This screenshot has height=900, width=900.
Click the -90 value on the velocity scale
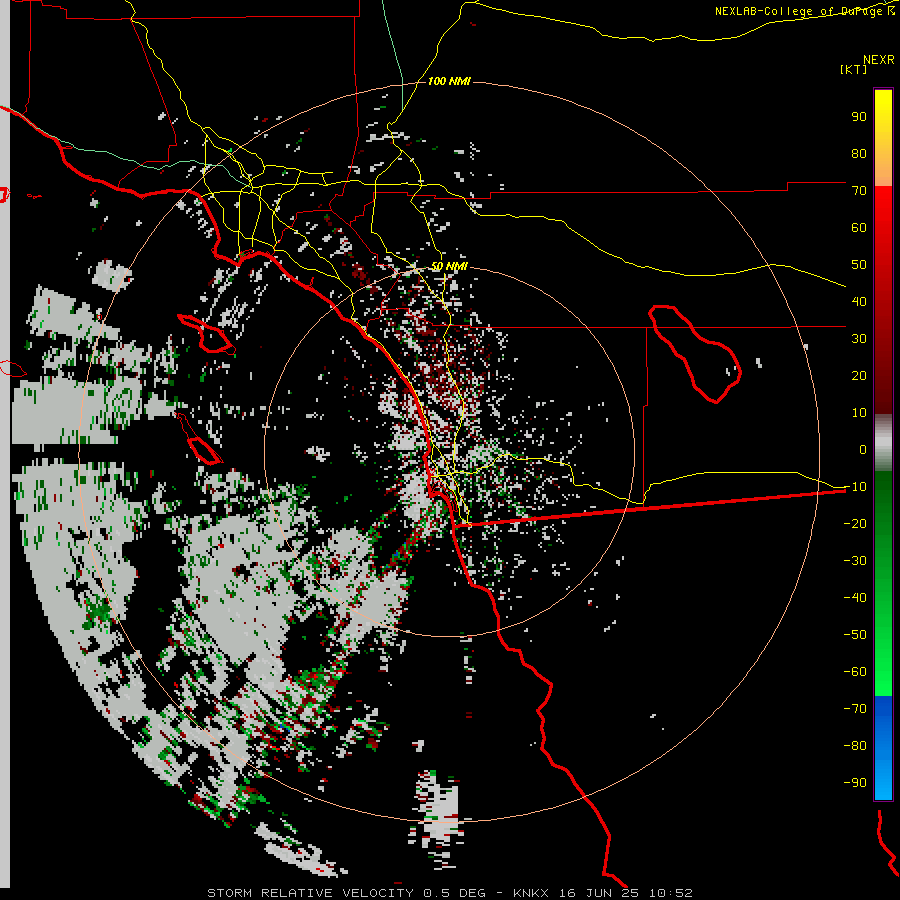855,783
